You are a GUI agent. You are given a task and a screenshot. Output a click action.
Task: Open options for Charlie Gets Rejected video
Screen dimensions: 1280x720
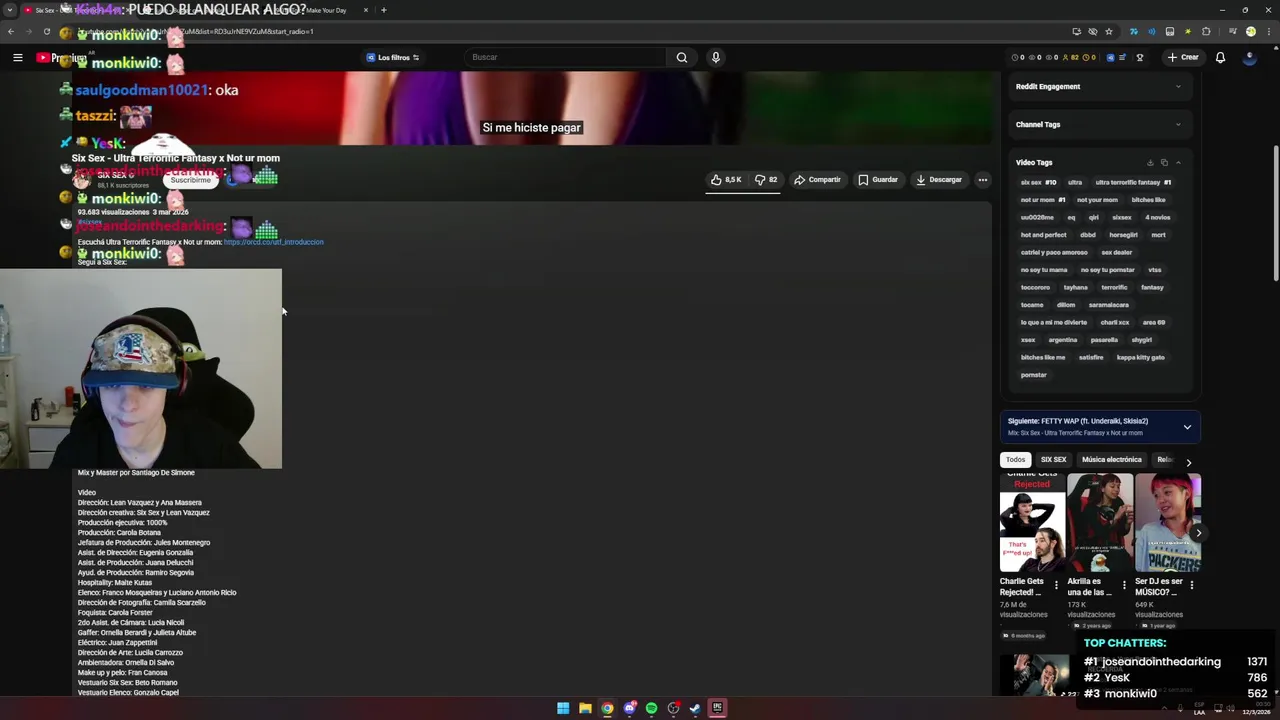[1056, 586]
